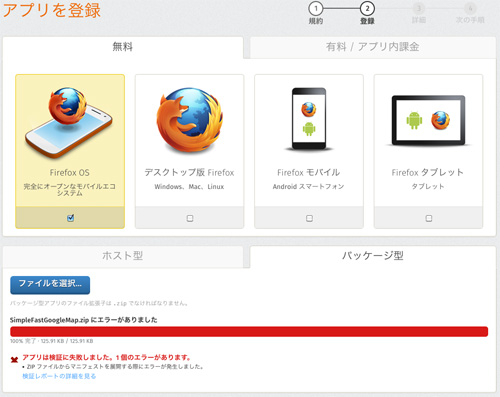Pick the Firefox タブレット tablet image
The width and height of the screenshot is (500, 397).
click(428, 121)
